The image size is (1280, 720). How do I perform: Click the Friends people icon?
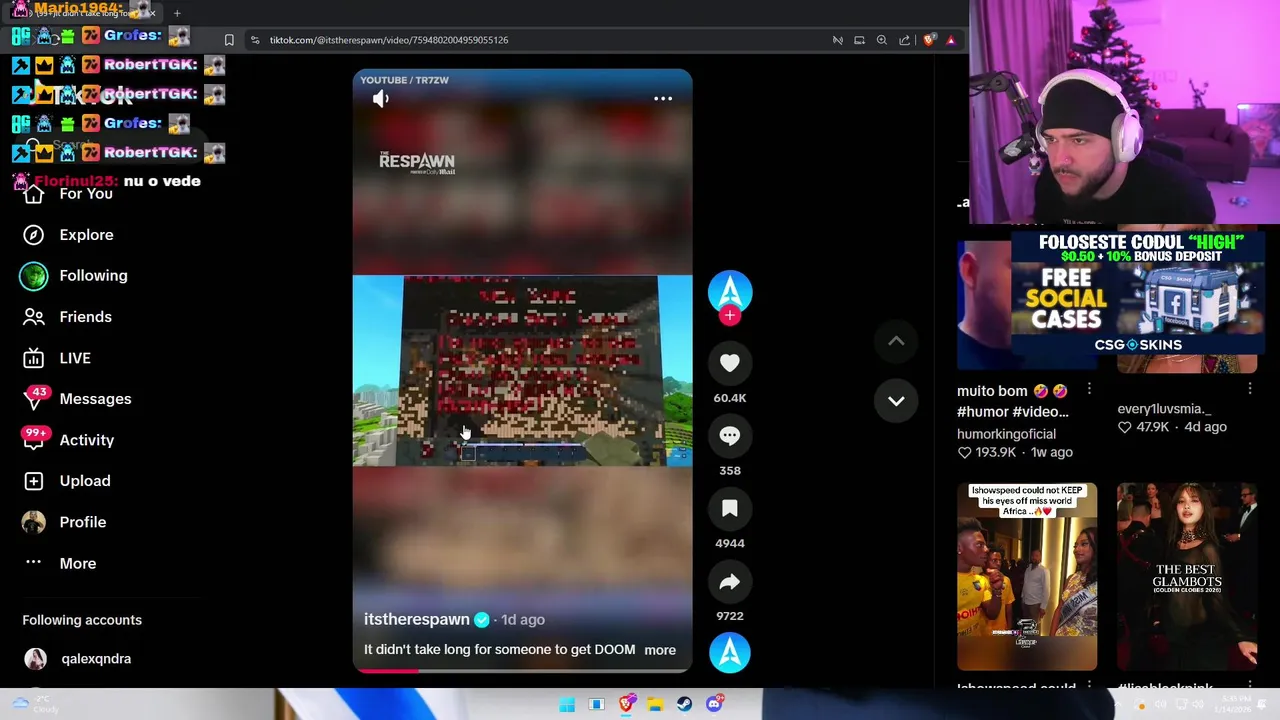point(33,317)
